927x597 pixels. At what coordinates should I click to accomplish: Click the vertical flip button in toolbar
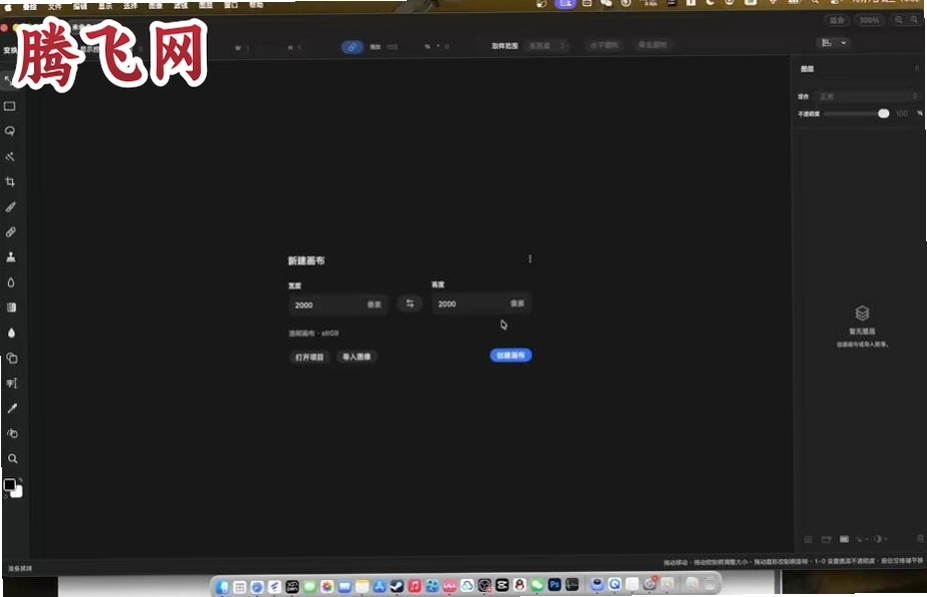(653, 45)
